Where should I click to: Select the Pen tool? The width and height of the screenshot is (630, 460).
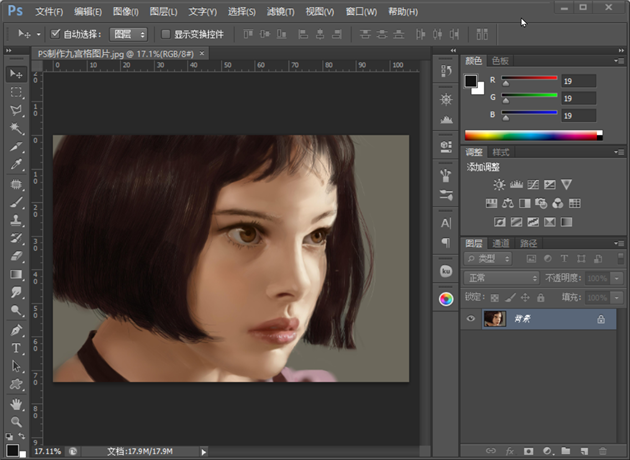pyautogui.click(x=16, y=330)
